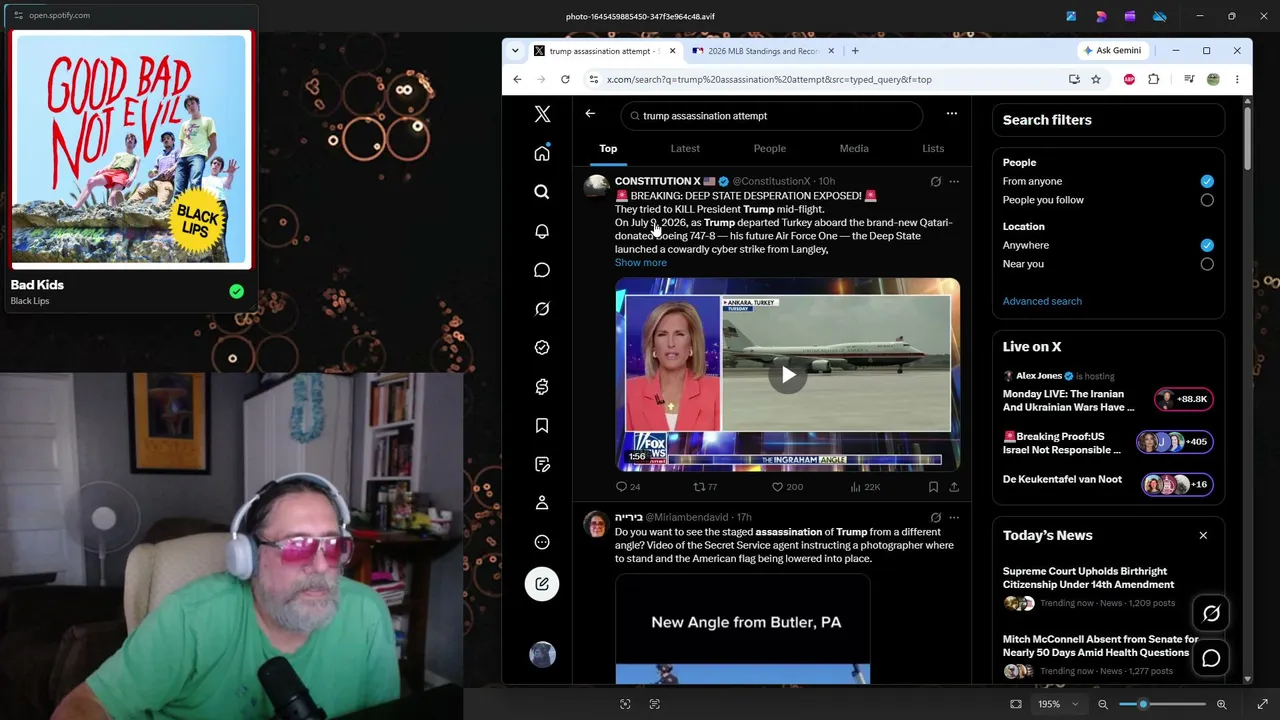Open the dollar-sign icon in X sidebar

(542, 387)
